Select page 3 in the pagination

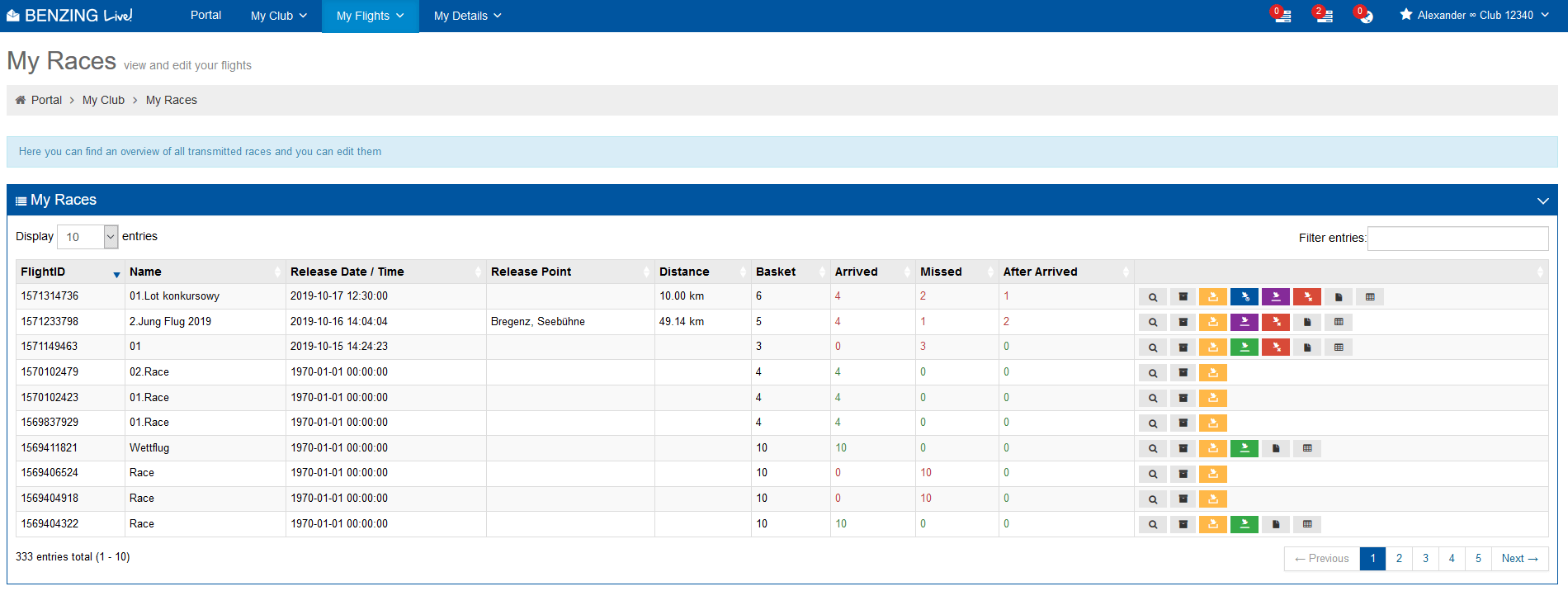pyautogui.click(x=1425, y=559)
